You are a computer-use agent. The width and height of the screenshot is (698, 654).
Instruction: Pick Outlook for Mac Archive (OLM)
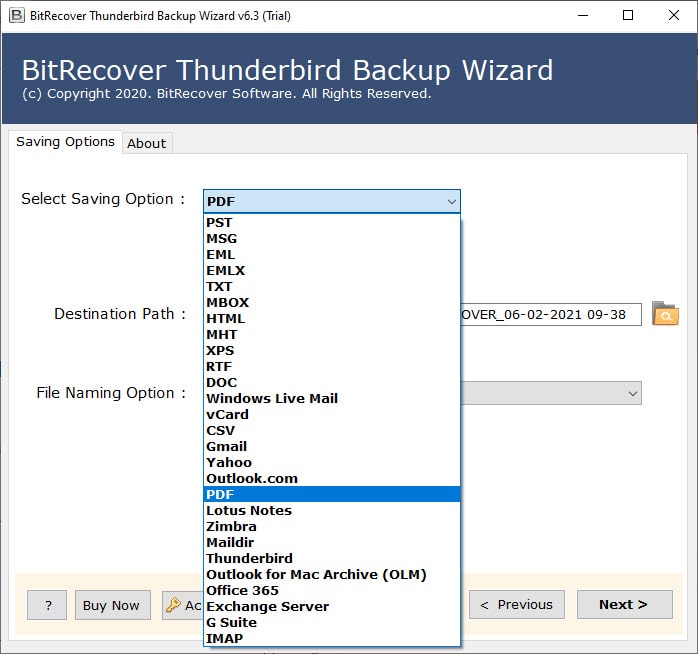click(332, 575)
